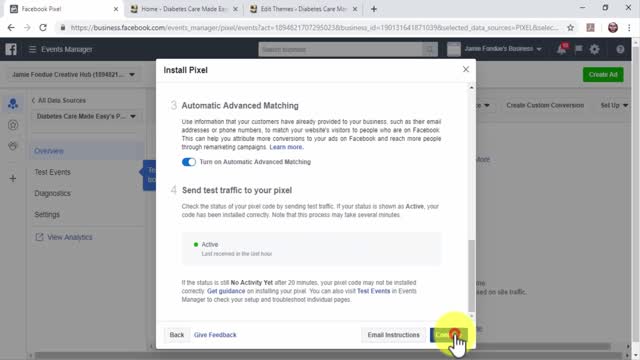Open Learn more link

pos(286,147)
